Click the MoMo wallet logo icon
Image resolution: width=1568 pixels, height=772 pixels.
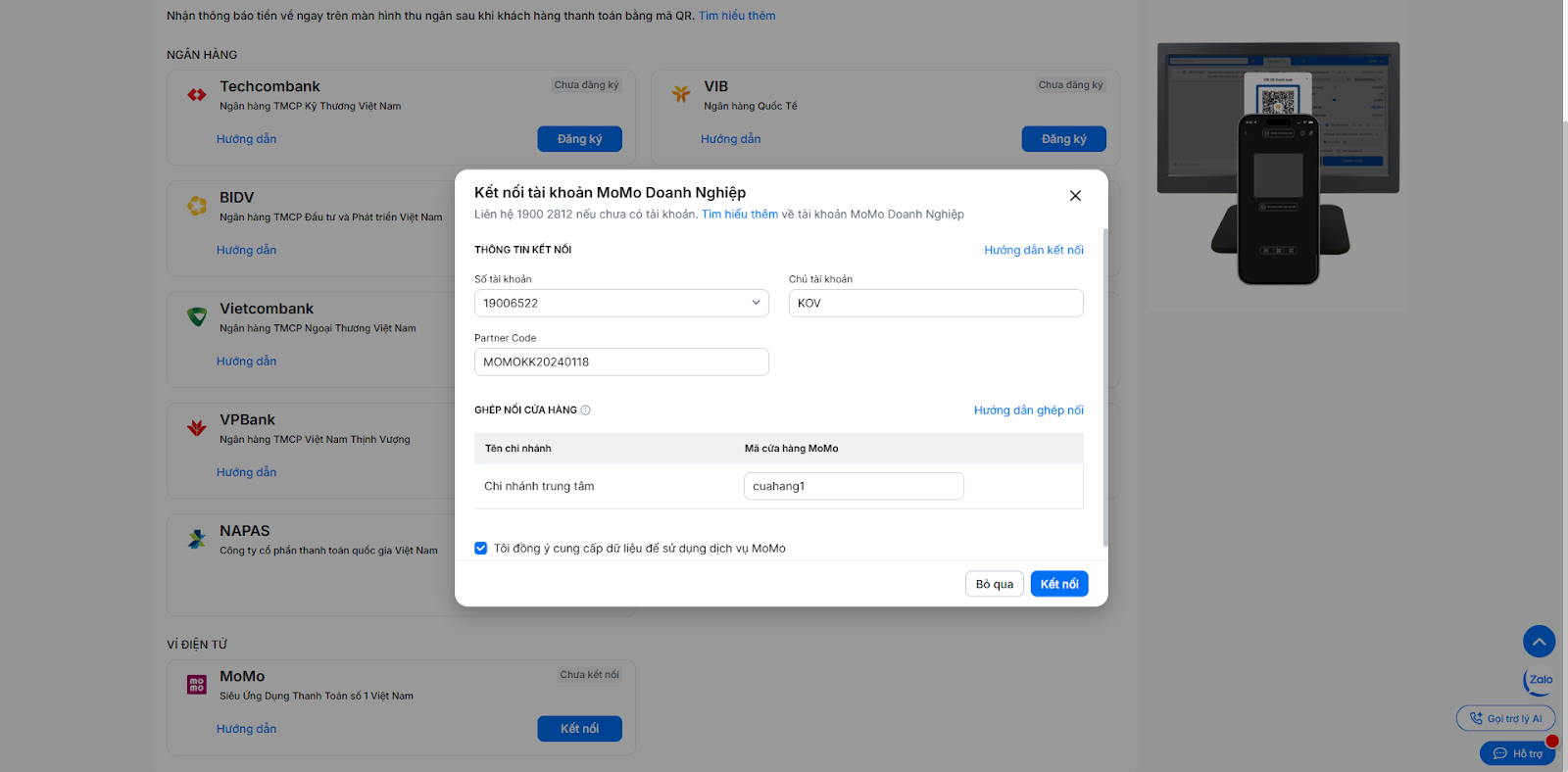click(x=197, y=685)
